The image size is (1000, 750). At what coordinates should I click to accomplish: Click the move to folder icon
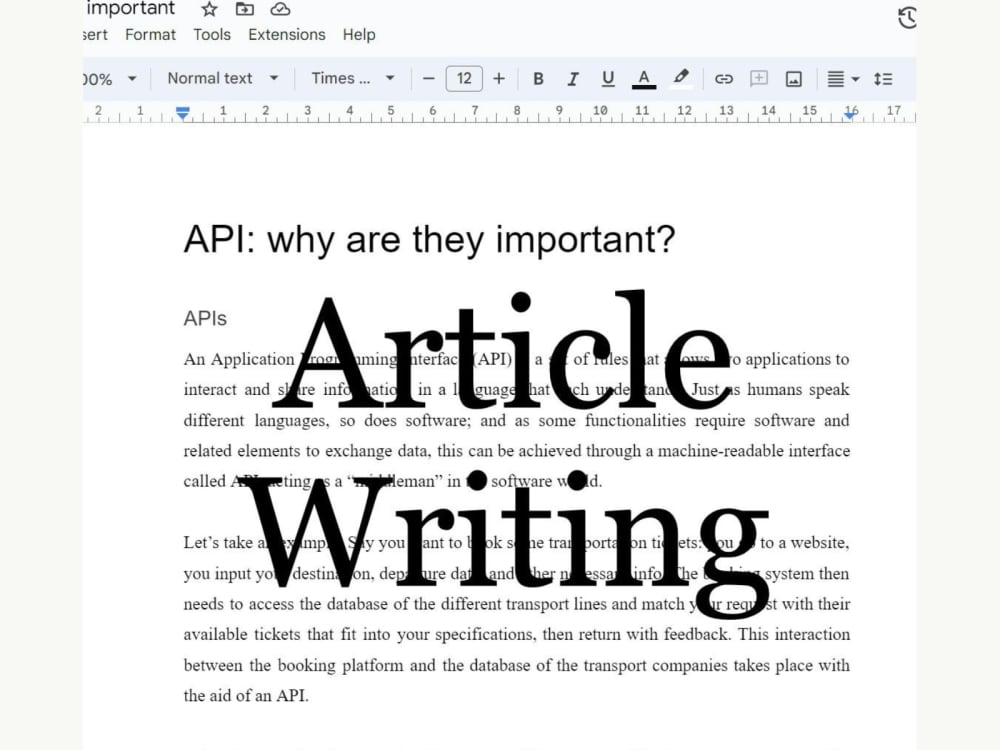(244, 9)
